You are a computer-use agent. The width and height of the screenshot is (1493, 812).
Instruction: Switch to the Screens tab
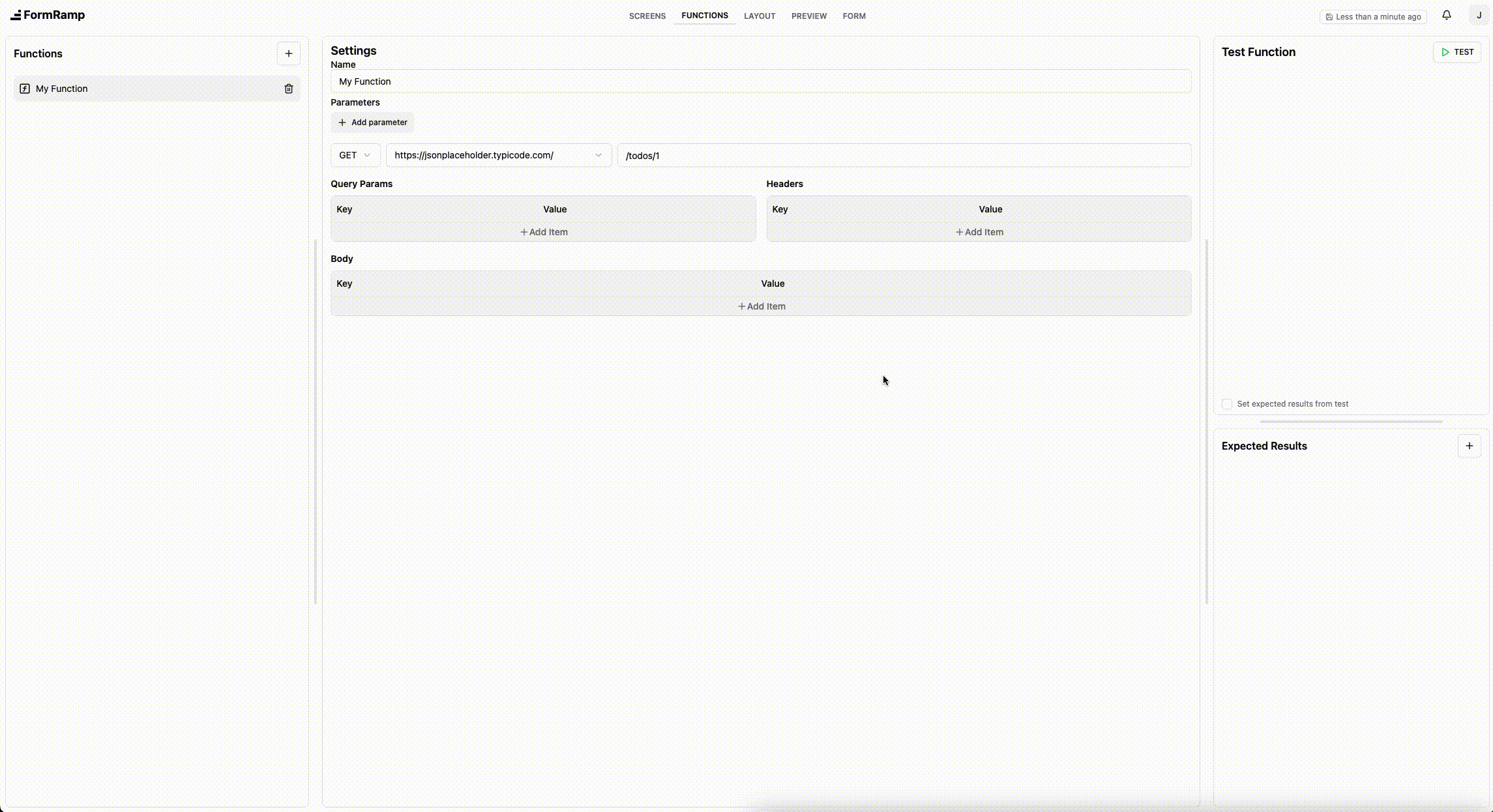647,16
